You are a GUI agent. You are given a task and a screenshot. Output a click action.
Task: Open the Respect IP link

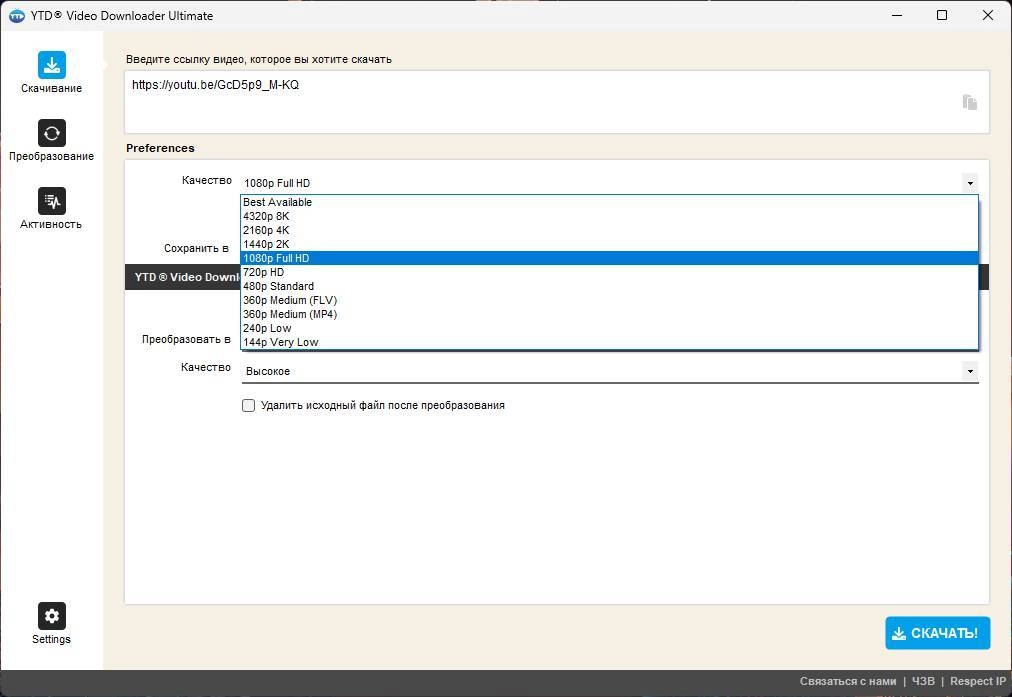coord(978,682)
